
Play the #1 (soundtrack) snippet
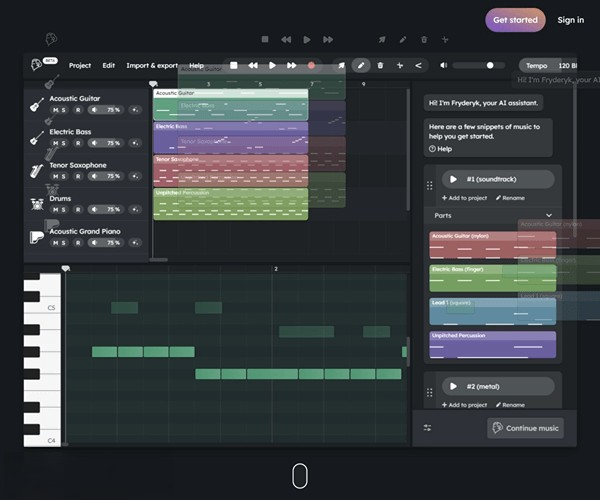pos(453,179)
